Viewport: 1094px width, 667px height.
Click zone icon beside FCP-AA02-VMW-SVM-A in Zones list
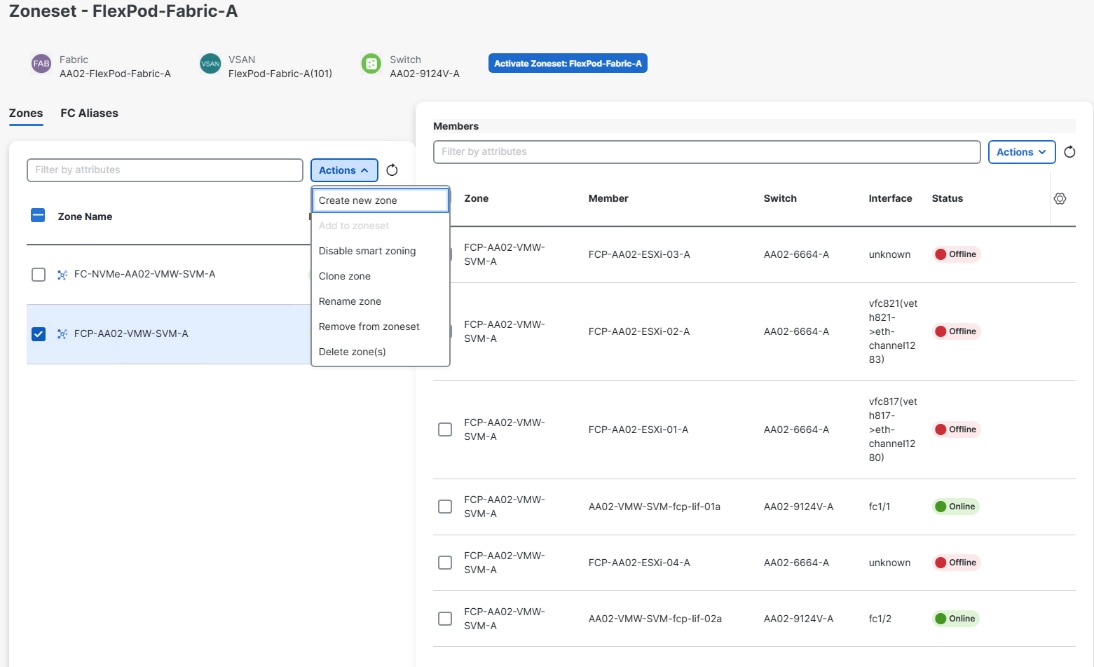[62, 334]
